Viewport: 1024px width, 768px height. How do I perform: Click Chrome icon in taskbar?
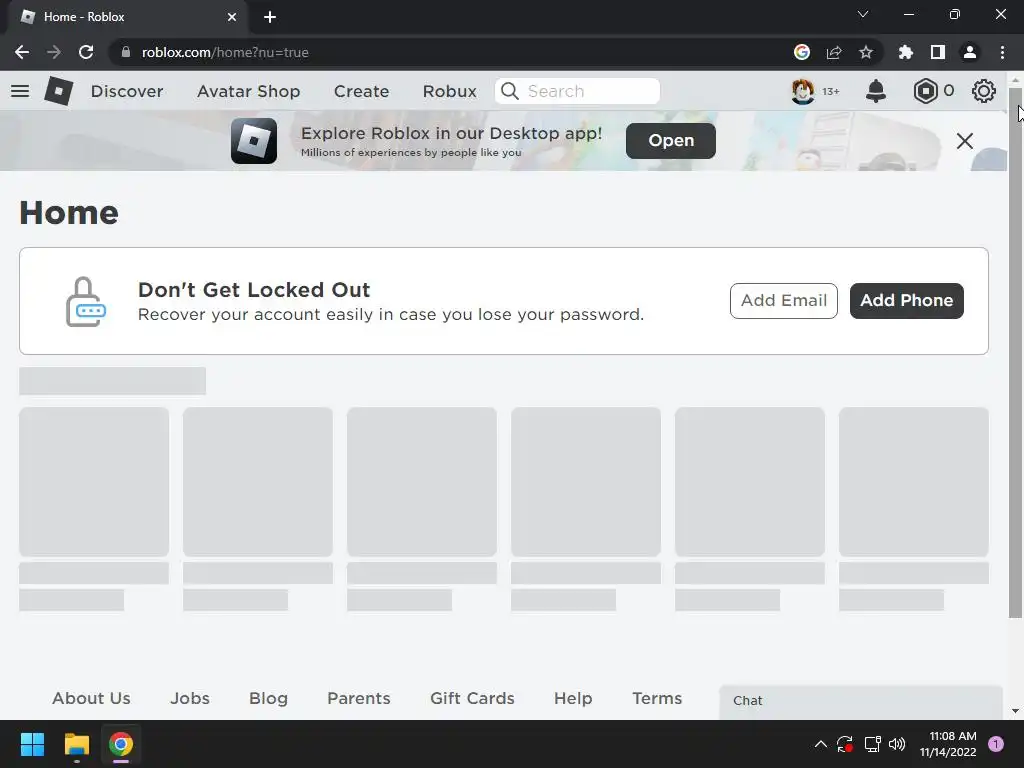coord(121,744)
